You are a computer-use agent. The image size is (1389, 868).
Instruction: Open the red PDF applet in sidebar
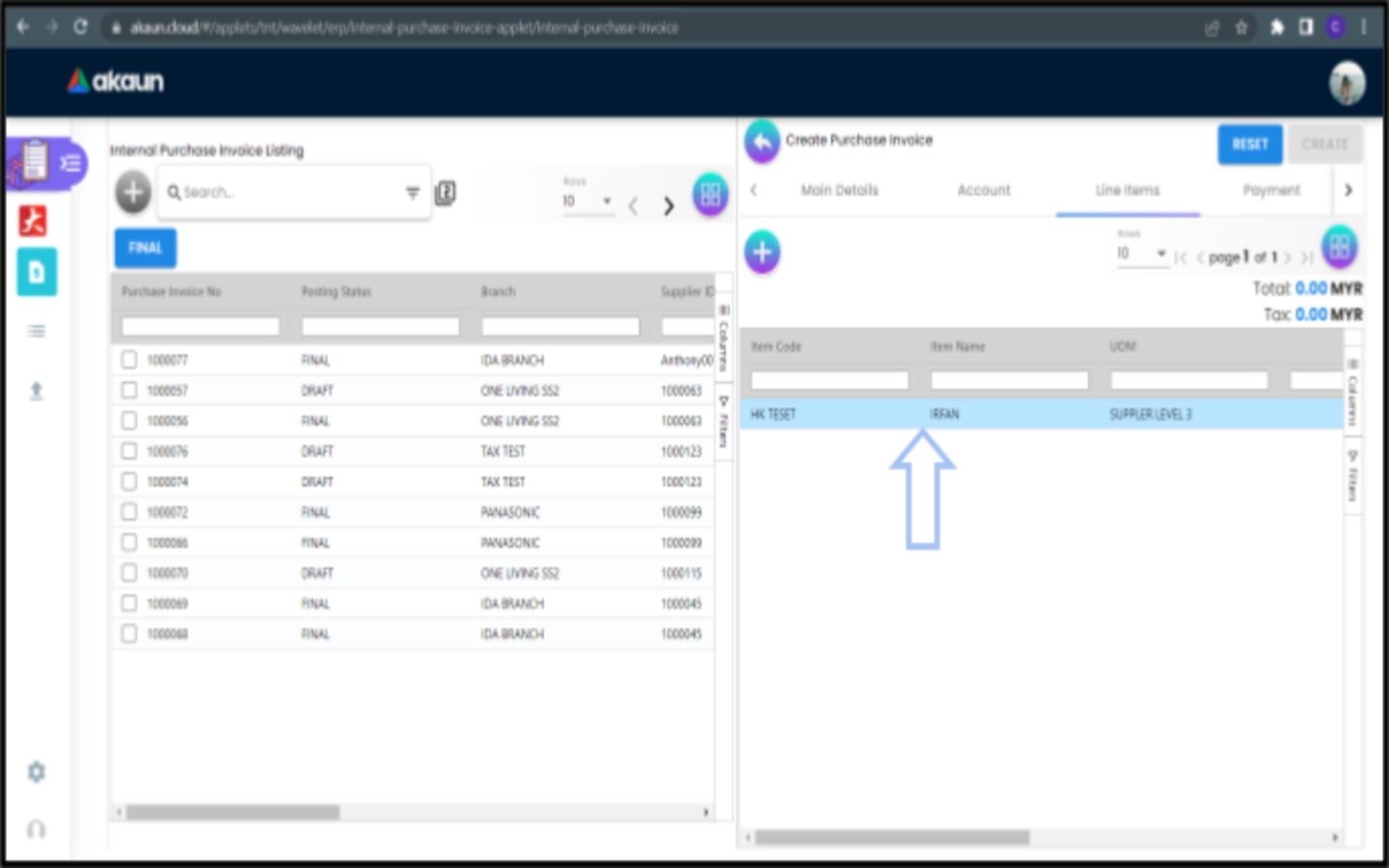(34, 221)
